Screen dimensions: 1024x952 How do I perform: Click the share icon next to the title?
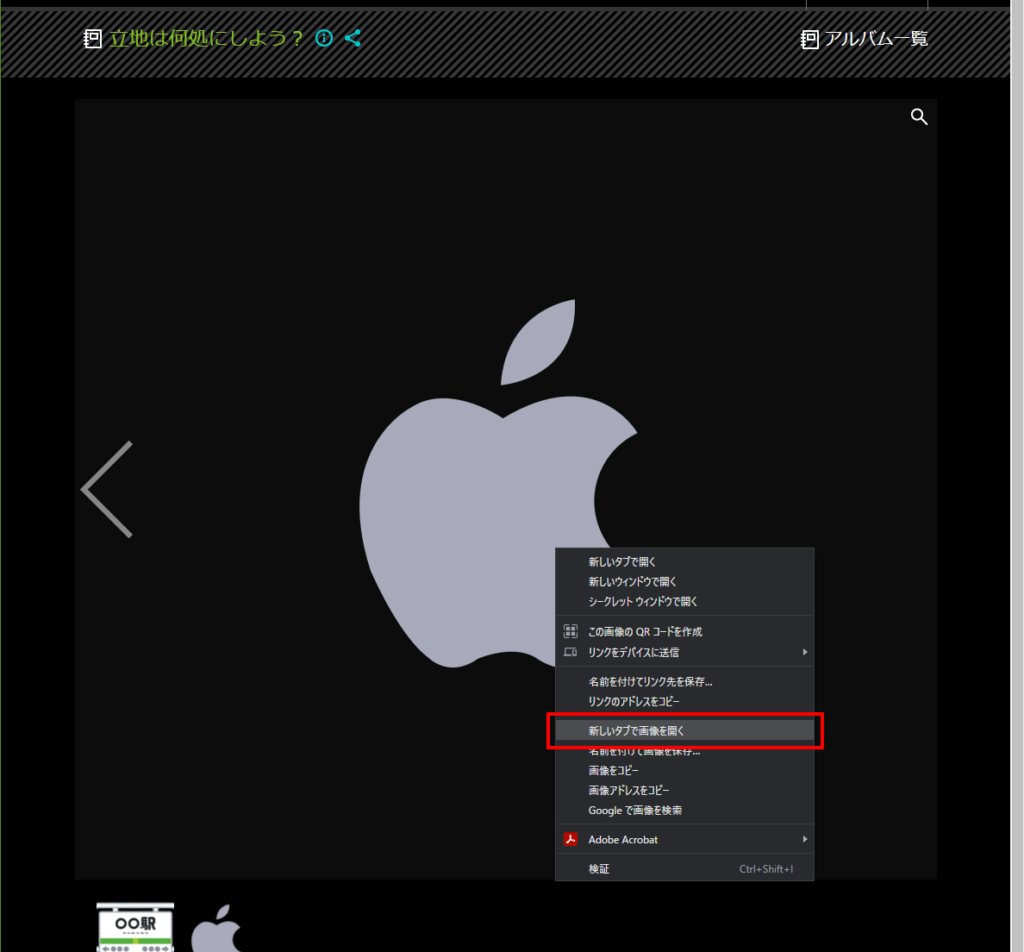(x=353, y=39)
